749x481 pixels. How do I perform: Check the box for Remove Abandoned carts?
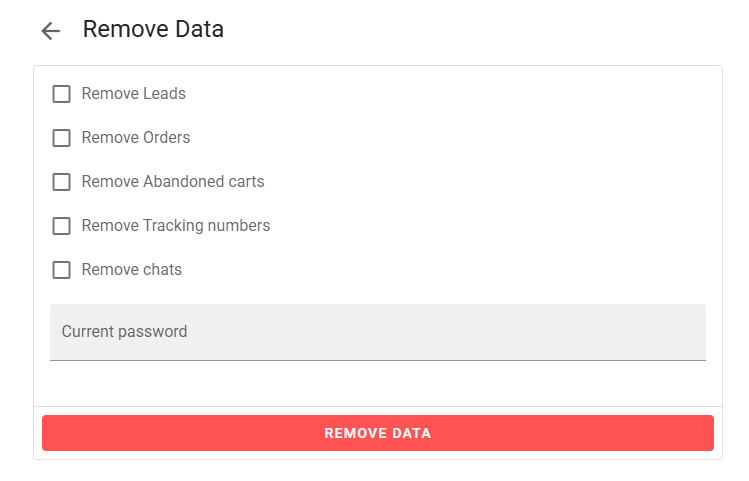coord(62,182)
